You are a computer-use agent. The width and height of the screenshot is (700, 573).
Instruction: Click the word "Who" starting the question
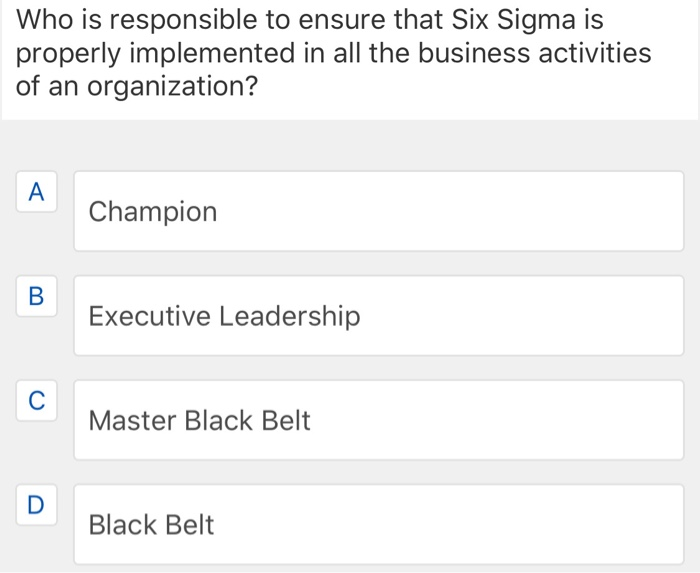(42, 19)
